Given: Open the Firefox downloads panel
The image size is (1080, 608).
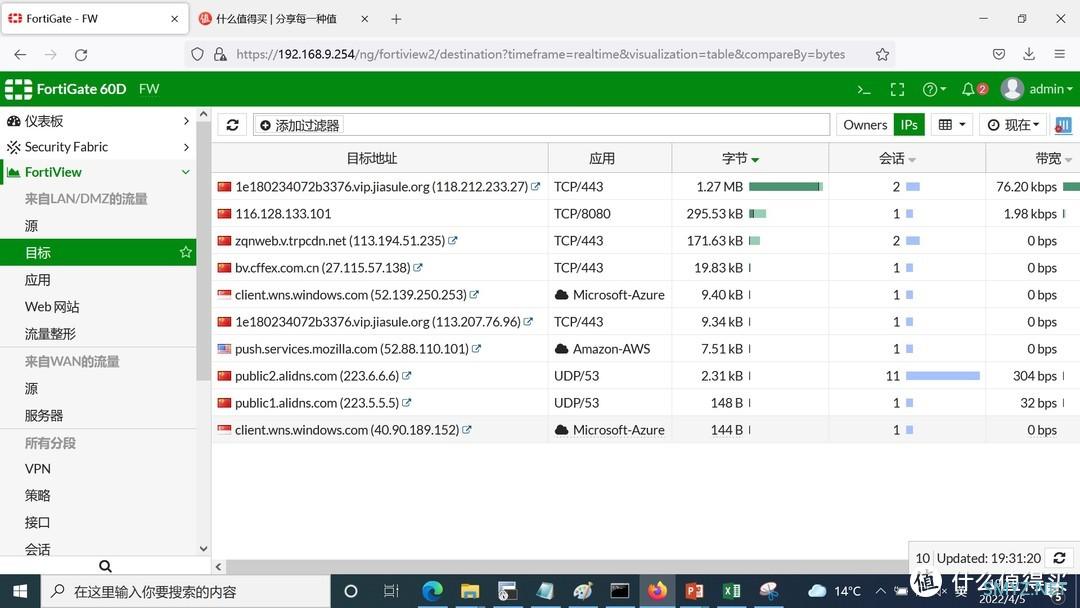Looking at the screenshot, I should (x=1029, y=54).
